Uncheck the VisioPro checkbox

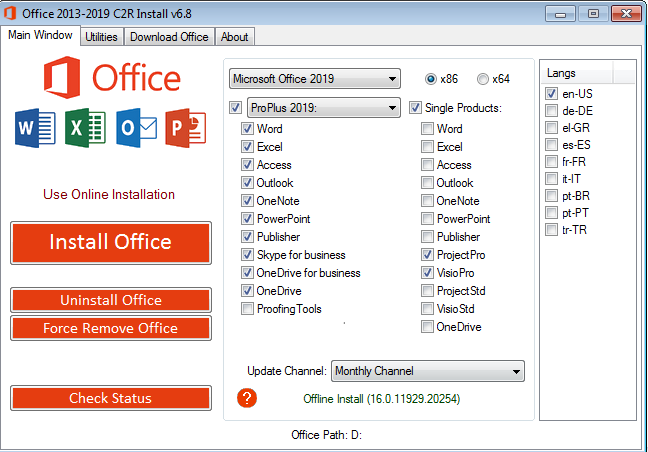click(x=427, y=273)
